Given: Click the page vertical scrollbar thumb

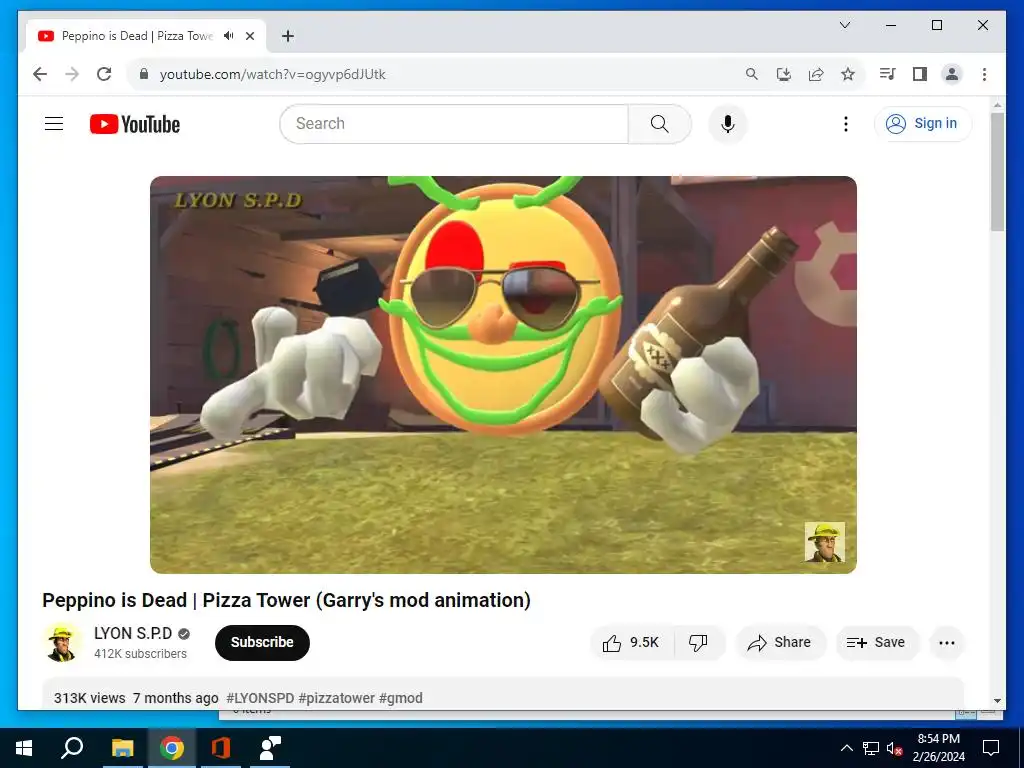Looking at the screenshot, I should pyautogui.click(x=997, y=171).
